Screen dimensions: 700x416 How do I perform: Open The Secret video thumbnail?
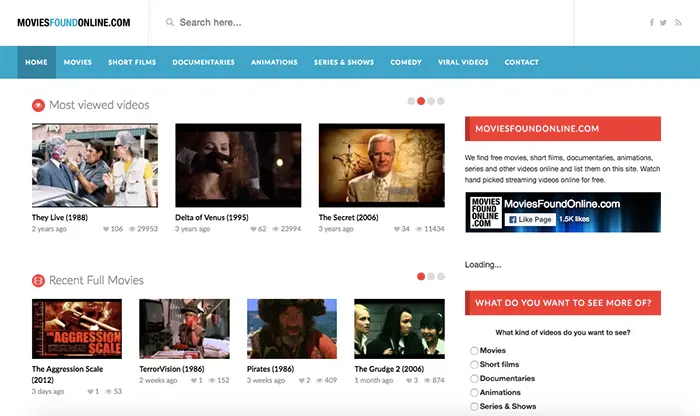pos(382,165)
